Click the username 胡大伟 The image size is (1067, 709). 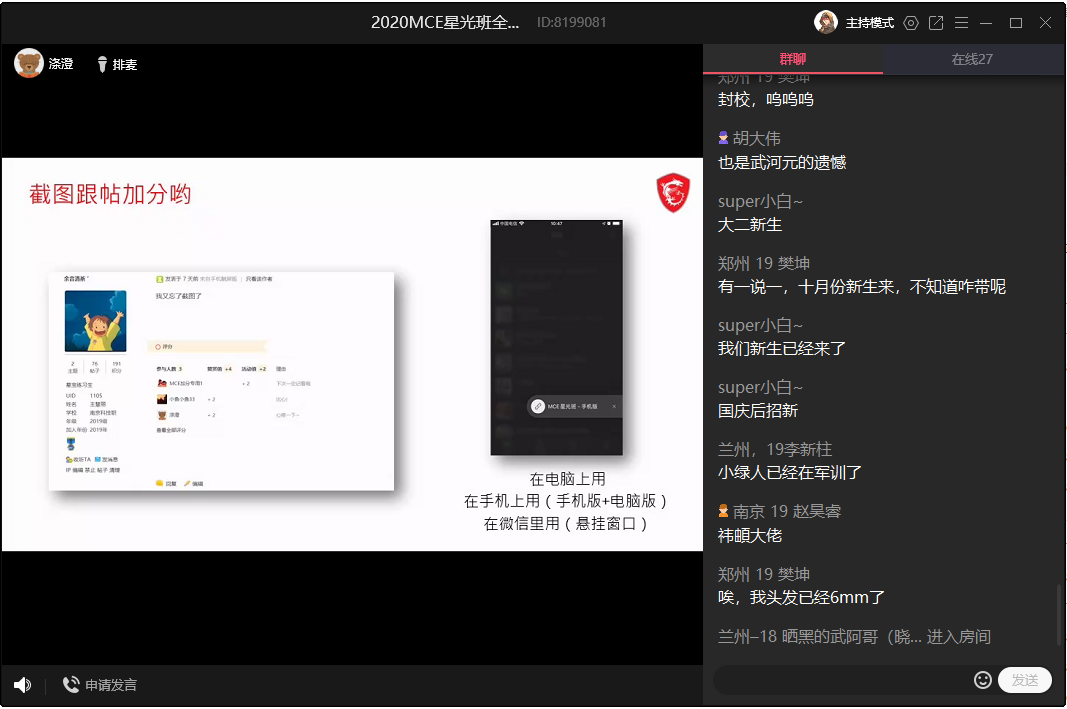click(x=757, y=139)
